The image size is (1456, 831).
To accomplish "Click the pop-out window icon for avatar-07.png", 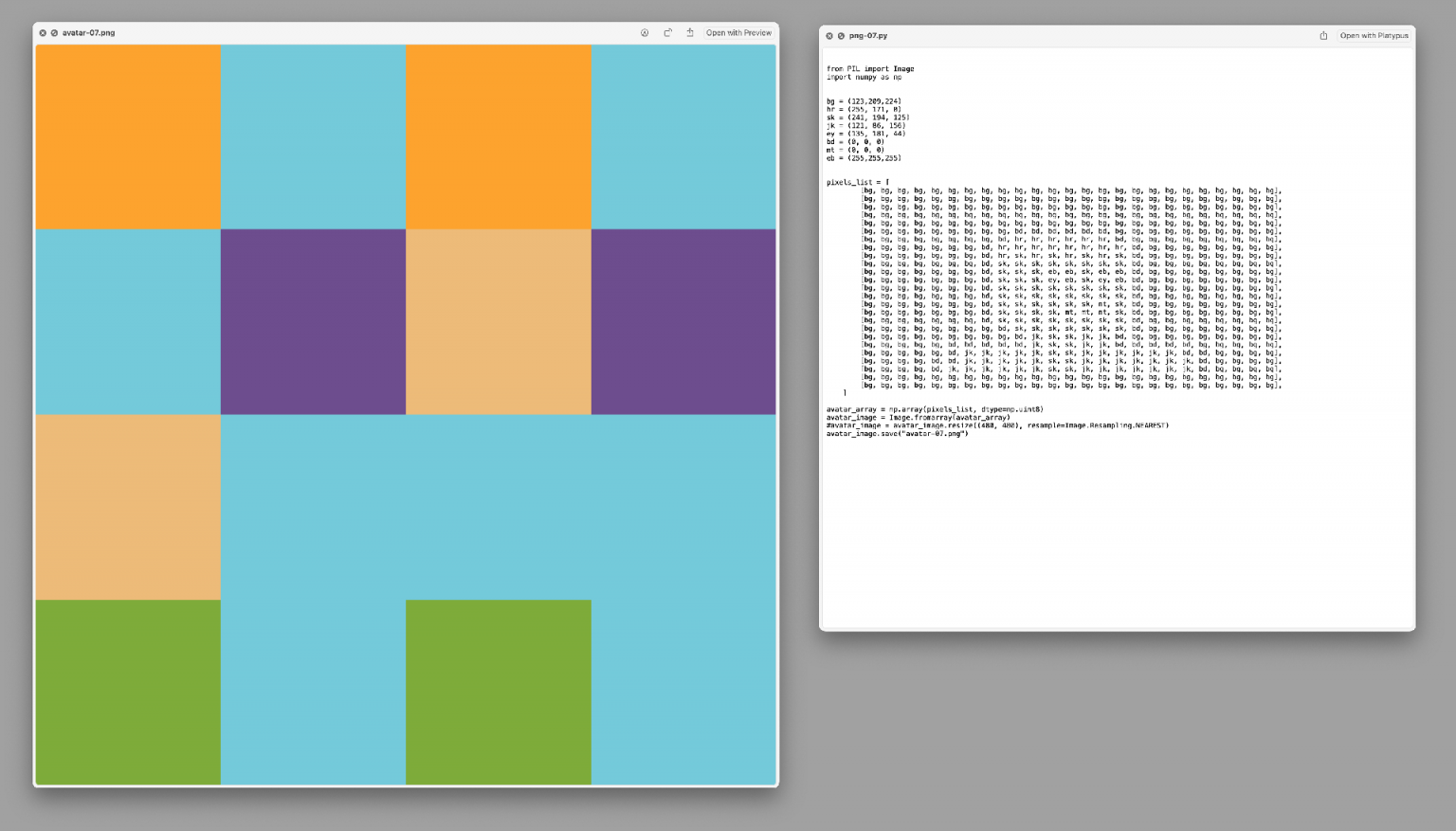I will pyautogui.click(x=666, y=32).
